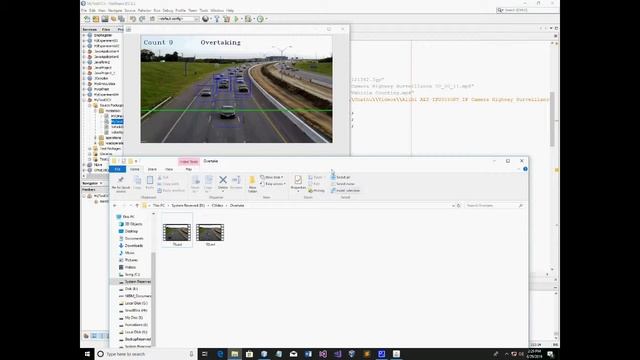Image resolution: width=640 pixels, height=360 pixels.
Task: Click Explorer search box
Action: [494, 206]
